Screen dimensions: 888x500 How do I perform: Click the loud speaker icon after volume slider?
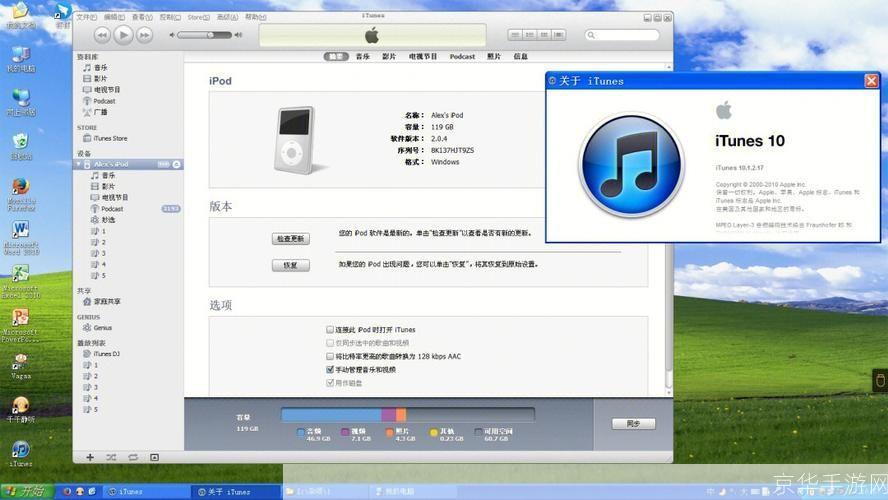[238, 35]
